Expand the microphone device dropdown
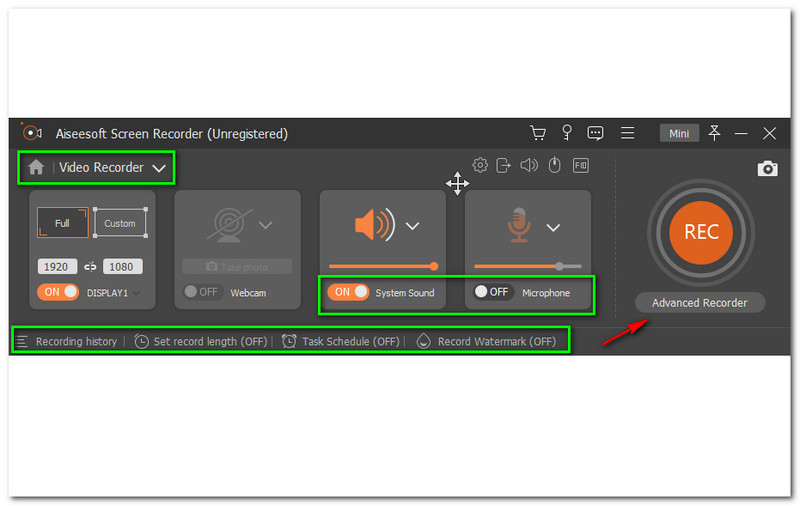Image resolution: width=800 pixels, height=506 pixels. click(554, 227)
